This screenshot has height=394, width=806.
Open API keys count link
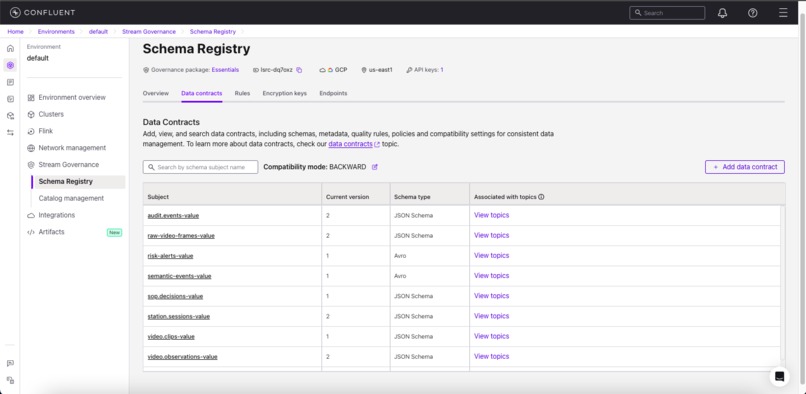pos(442,70)
